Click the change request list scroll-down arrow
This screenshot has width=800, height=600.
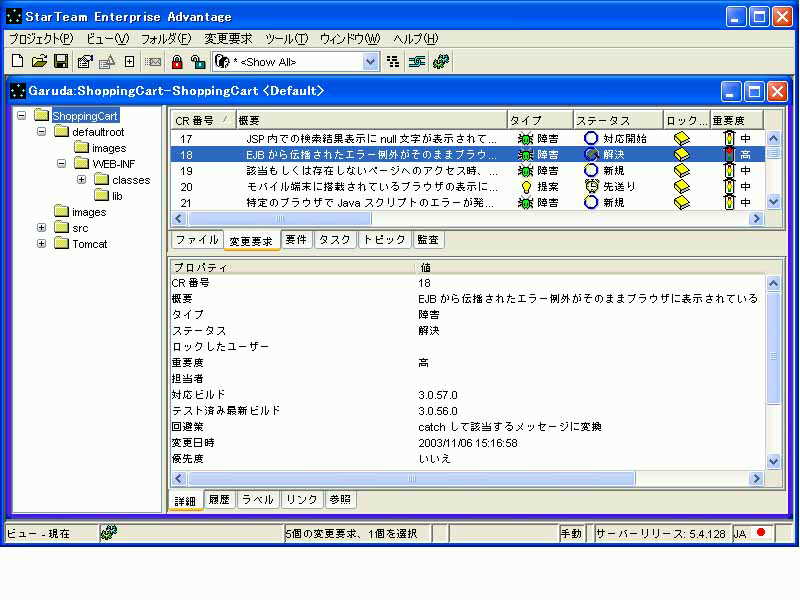(773, 202)
